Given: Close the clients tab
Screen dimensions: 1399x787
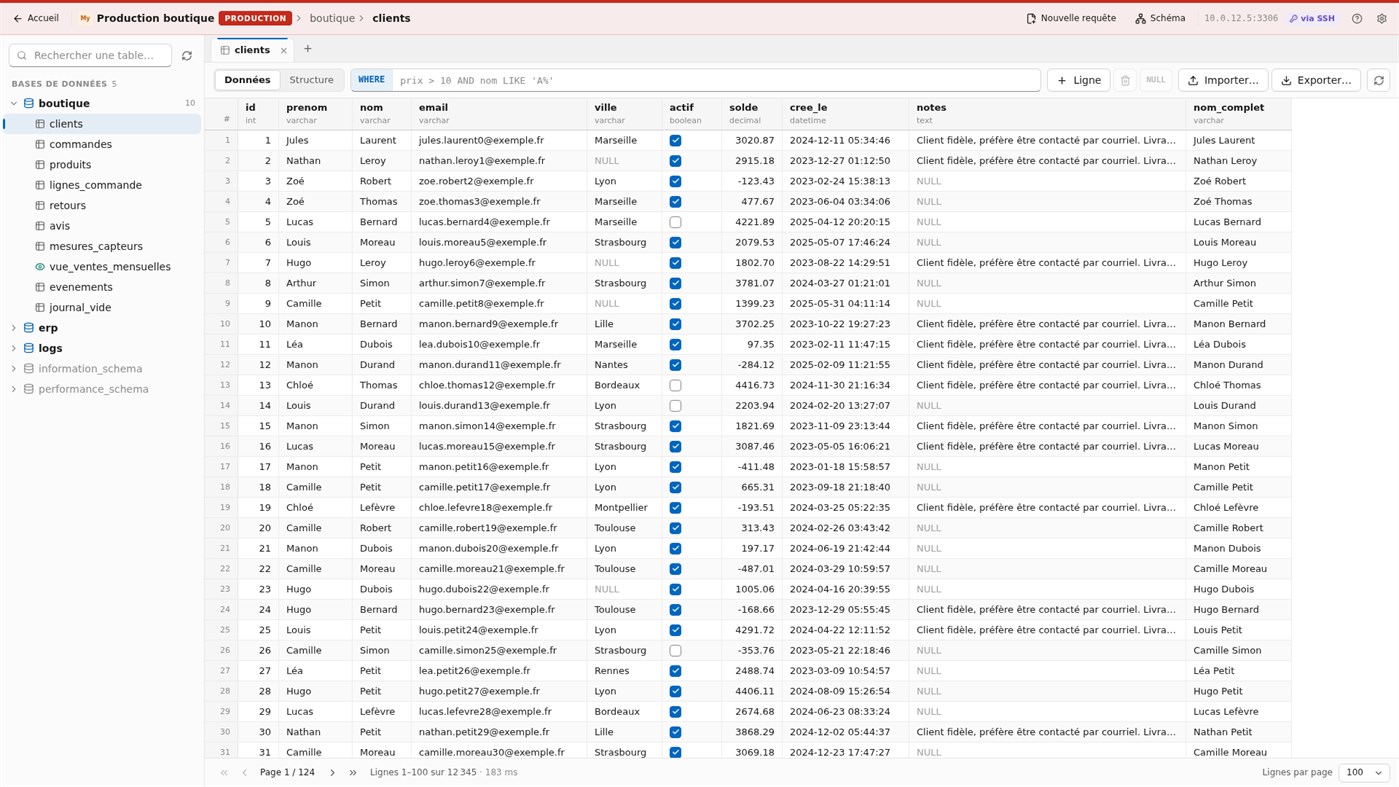Looking at the screenshot, I should pyautogui.click(x=284, y=50).
